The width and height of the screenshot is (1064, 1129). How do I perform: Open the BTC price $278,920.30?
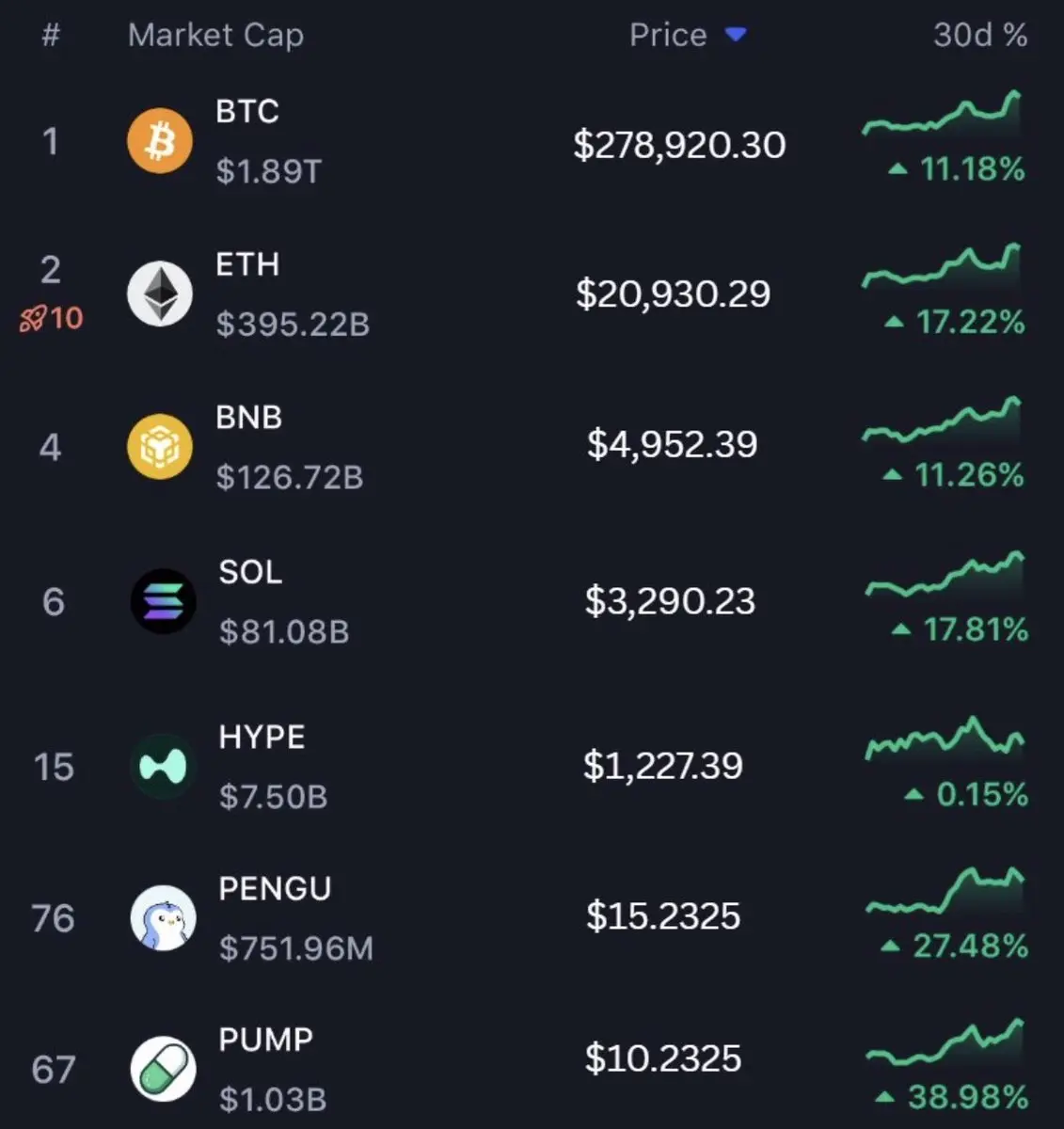(x=679, y=144)
